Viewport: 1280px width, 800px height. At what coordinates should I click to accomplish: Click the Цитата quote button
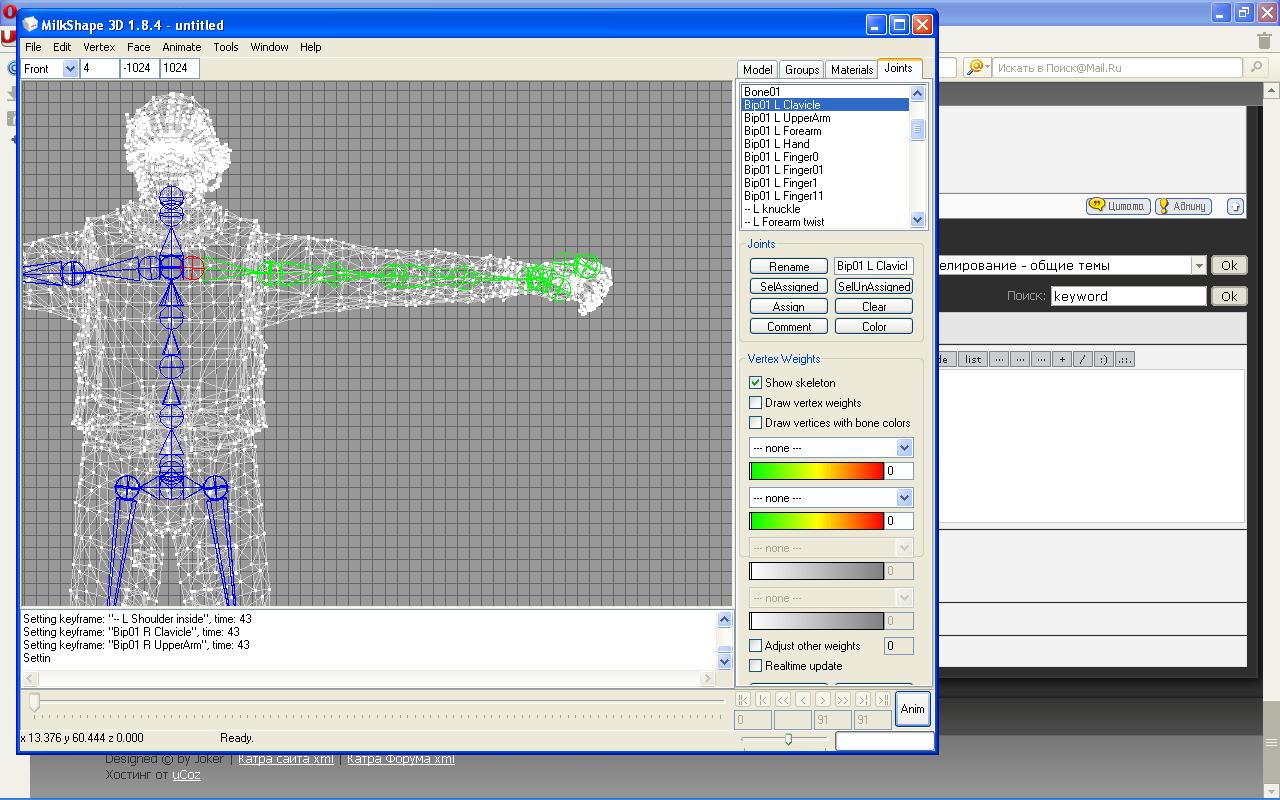(x=1117, y=206)
